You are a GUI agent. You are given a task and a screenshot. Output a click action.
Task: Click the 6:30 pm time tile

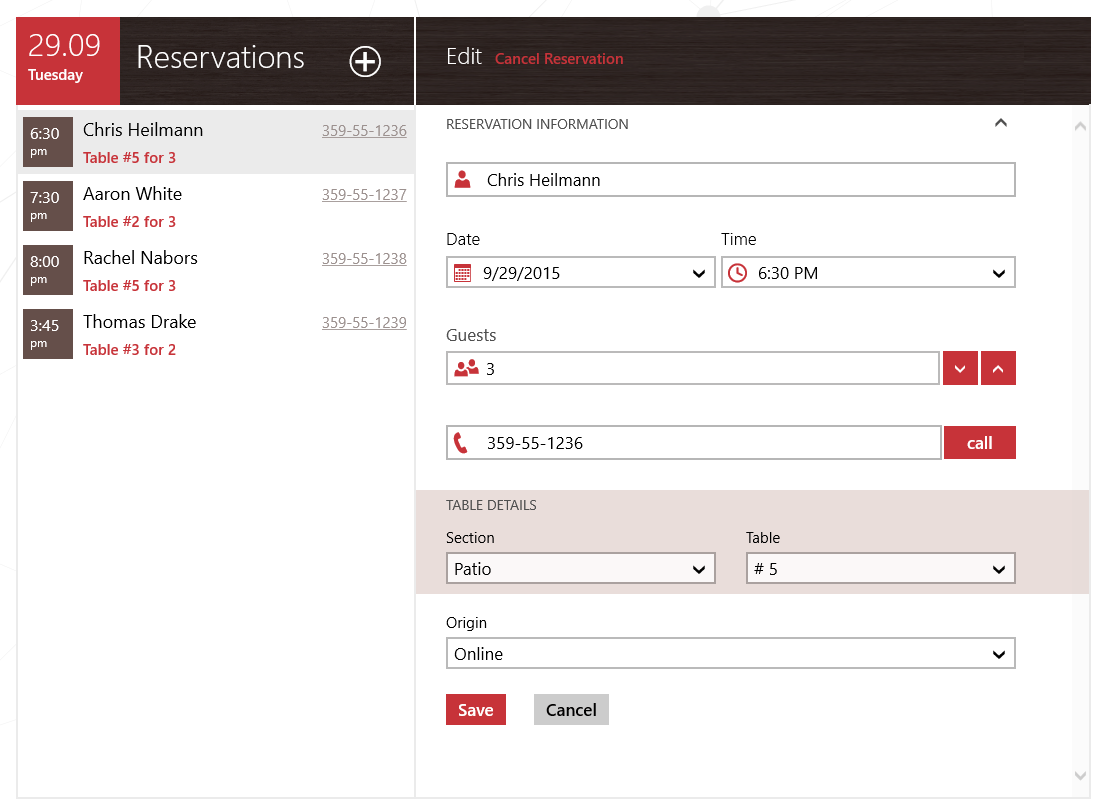point(48,142)
